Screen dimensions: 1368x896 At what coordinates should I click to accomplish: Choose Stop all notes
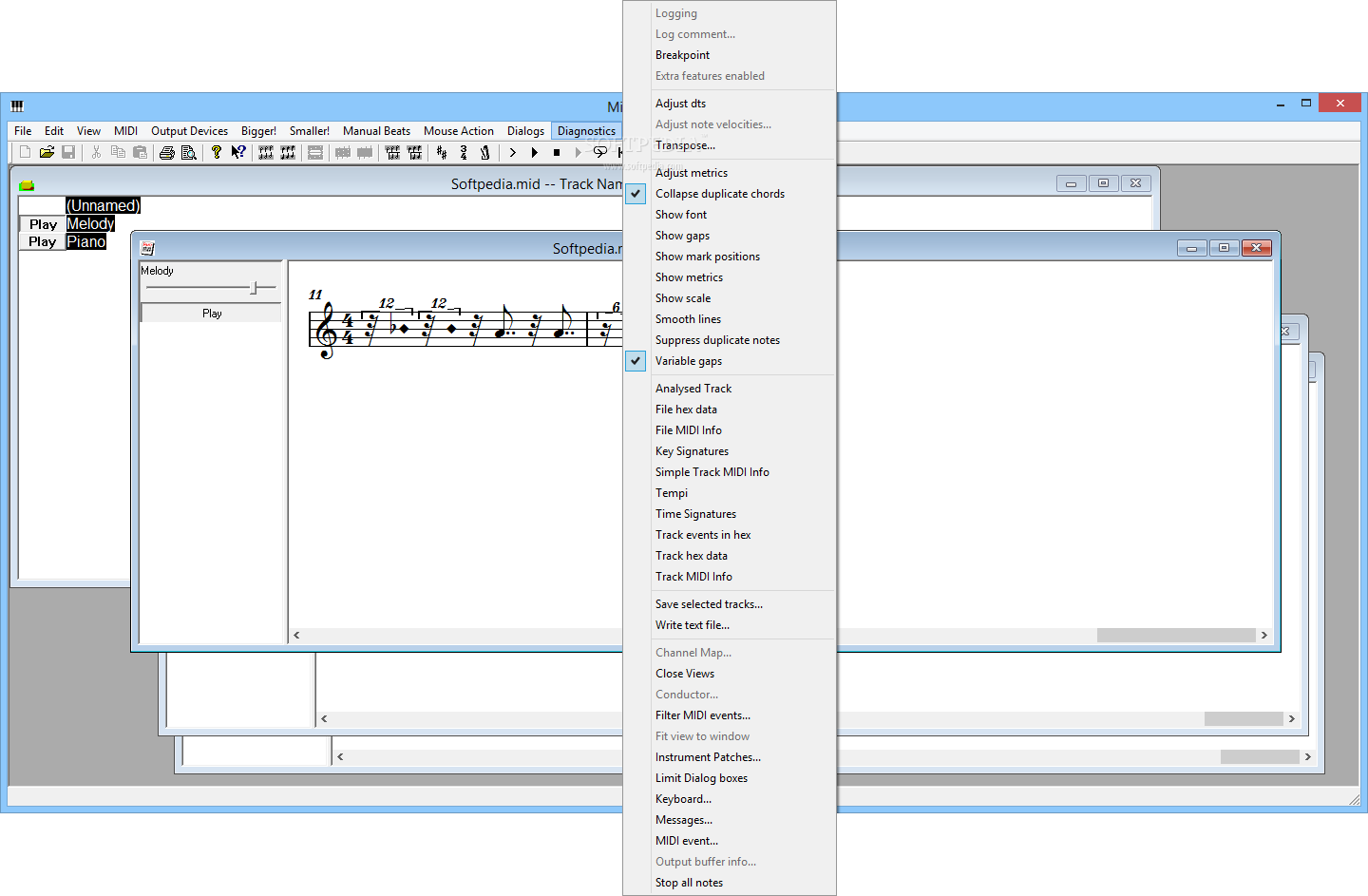[730, 883]
